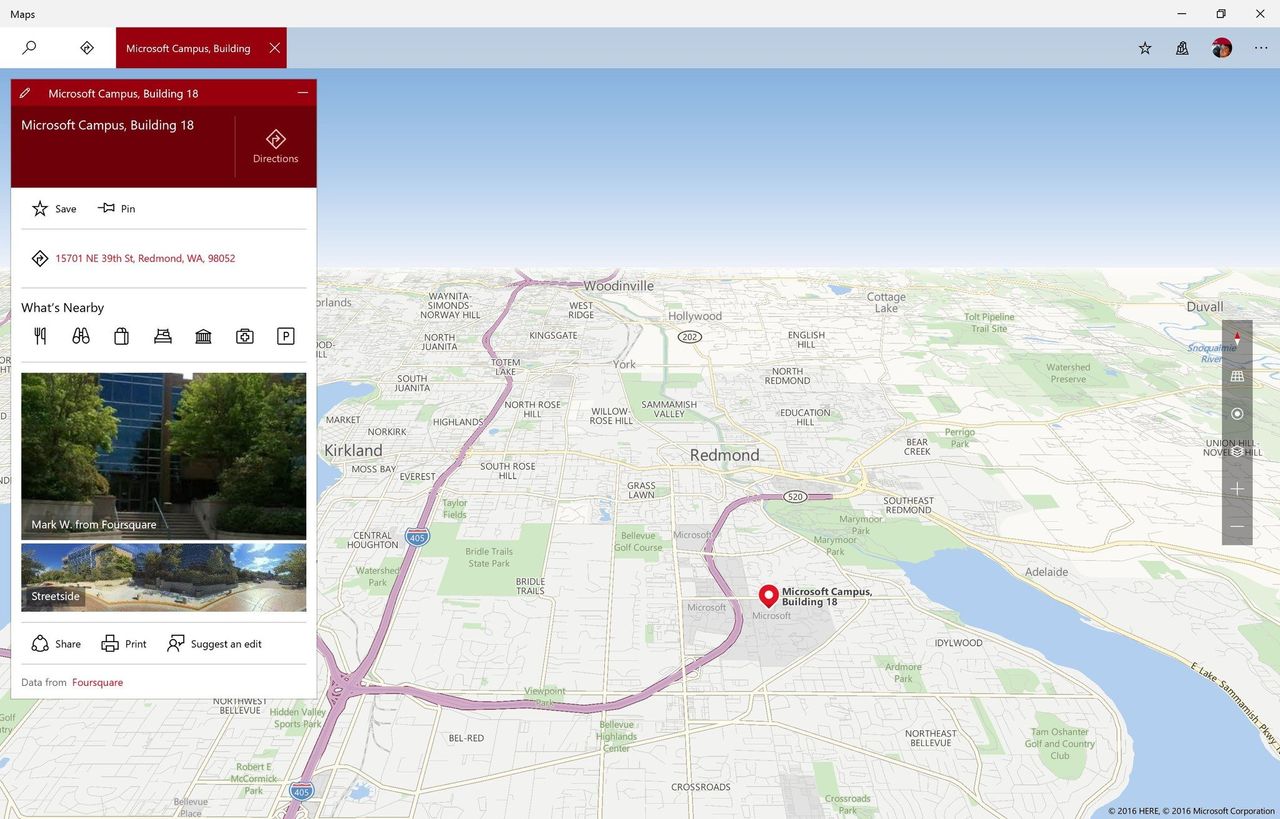Image resolution: width=1280 pixels, height=819 pixels.
Task: Click the Cottage Lake label
Action: 886,302
